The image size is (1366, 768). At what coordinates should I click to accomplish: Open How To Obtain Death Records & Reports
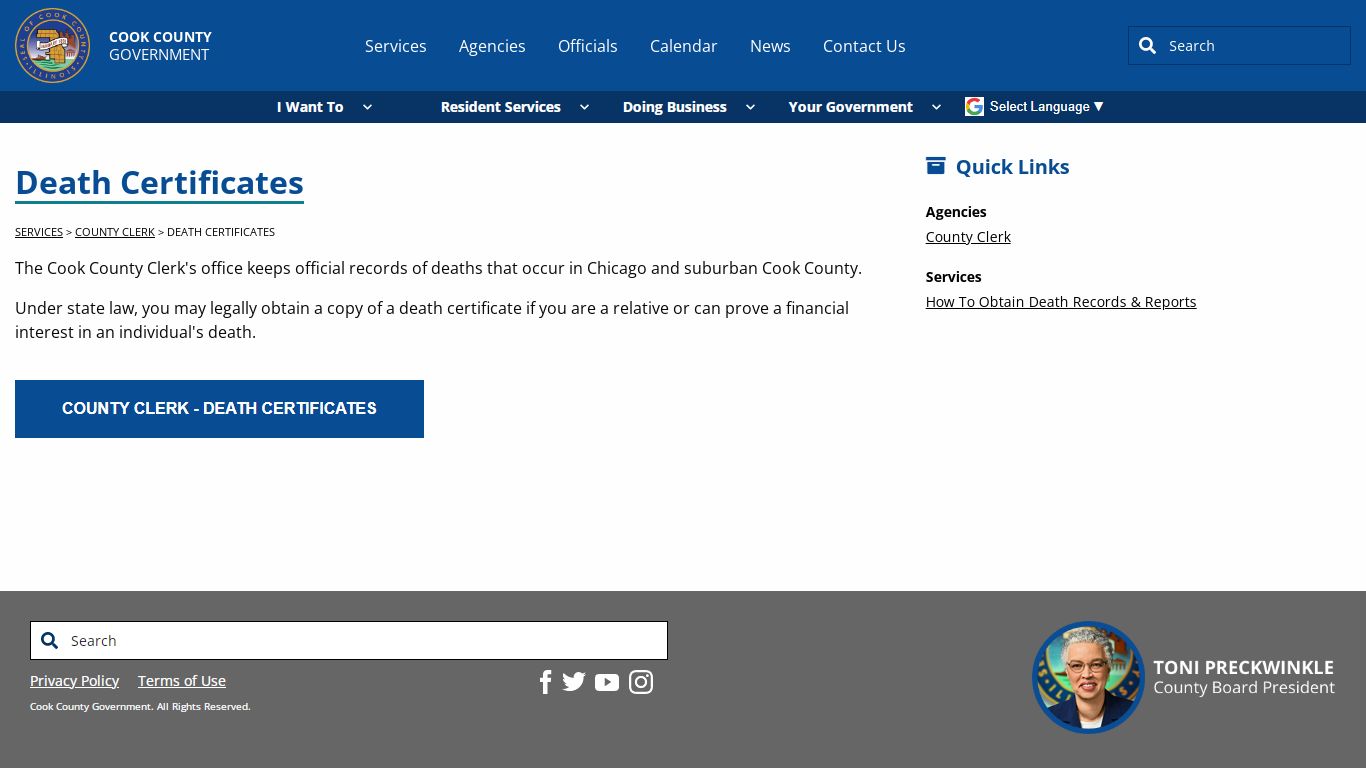click(1061, 301)
